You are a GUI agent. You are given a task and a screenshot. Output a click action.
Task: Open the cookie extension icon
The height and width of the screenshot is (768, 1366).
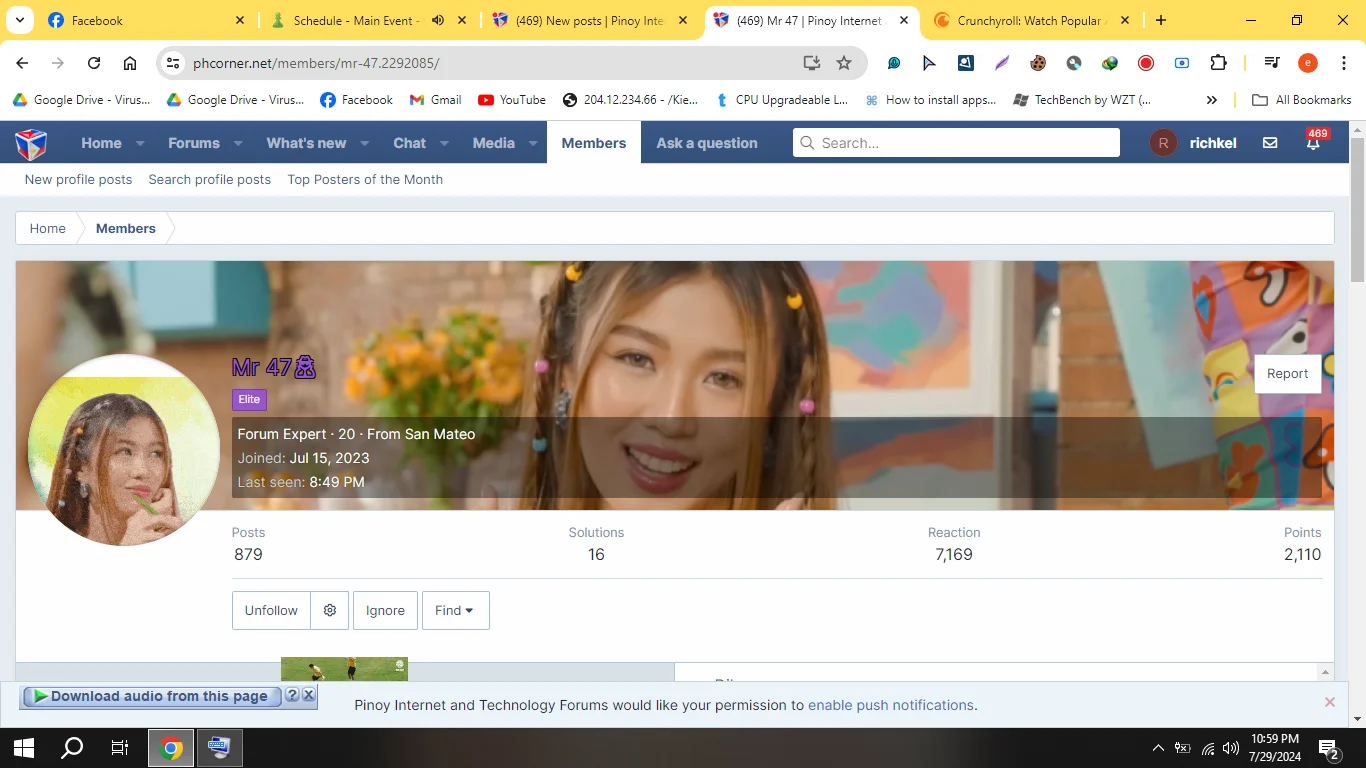(1038, 63)
